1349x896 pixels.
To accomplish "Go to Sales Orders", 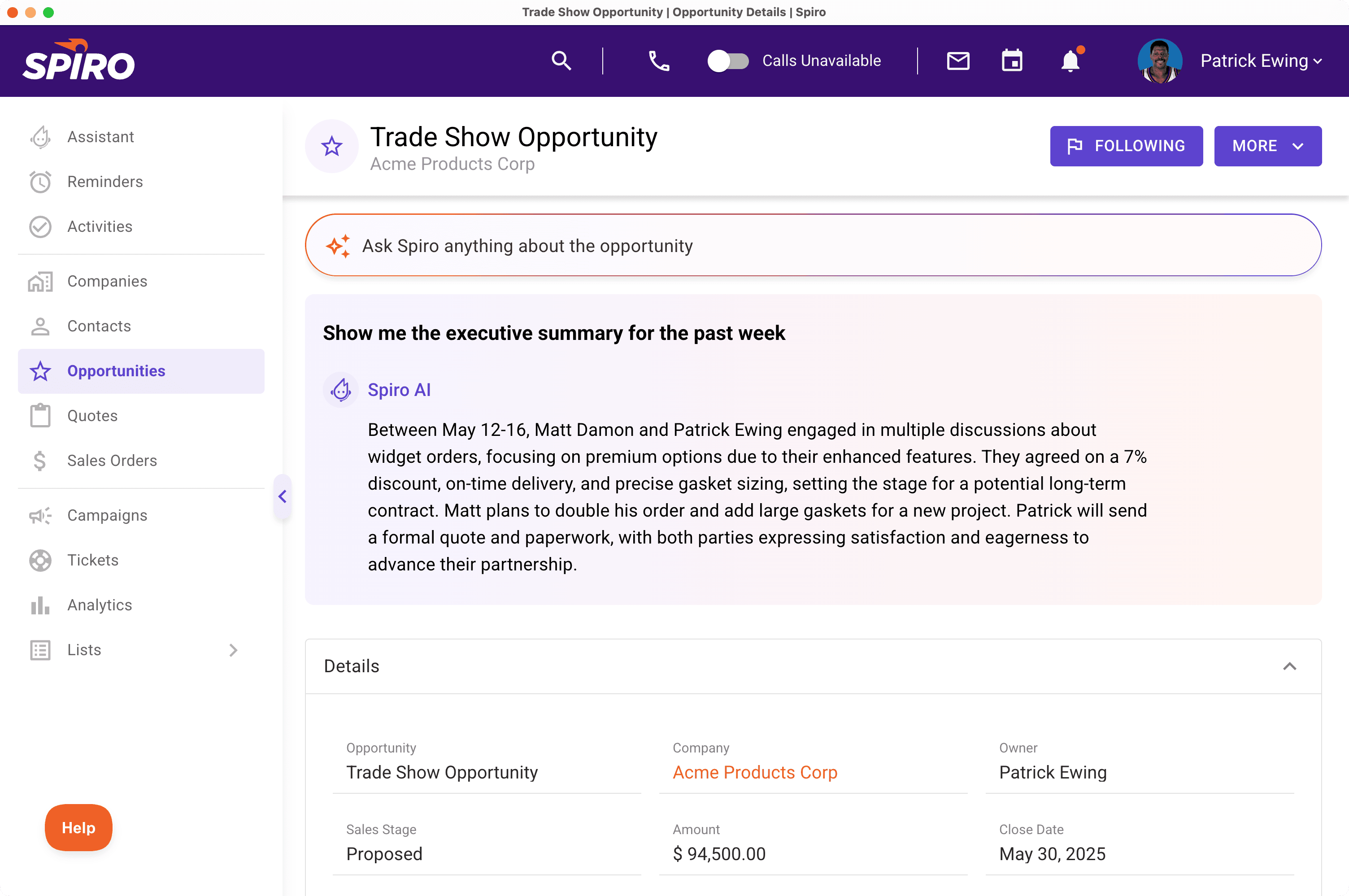I will (x=141, y=461).
